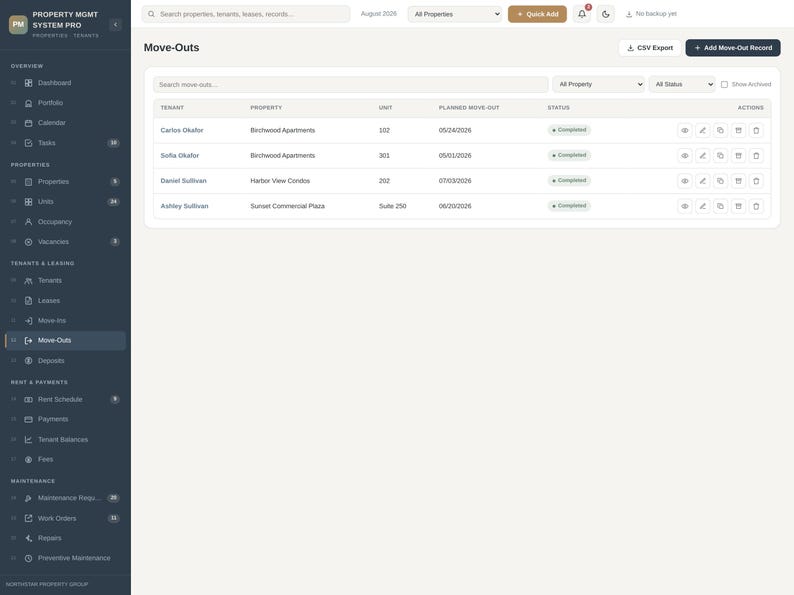Duplicate Sofia Okafor move-out record

720,155
